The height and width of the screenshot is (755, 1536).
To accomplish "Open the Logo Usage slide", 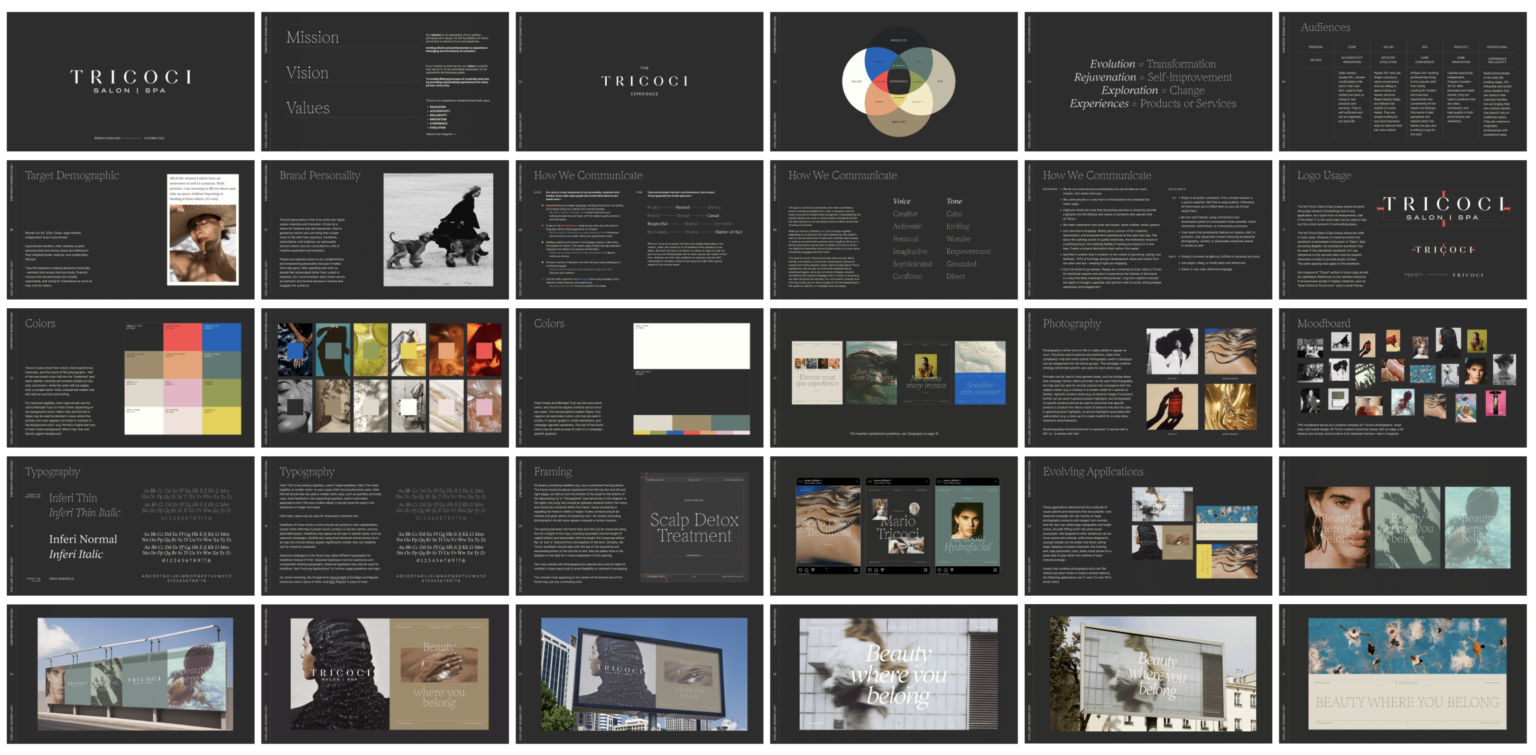I will [1402, 229].
